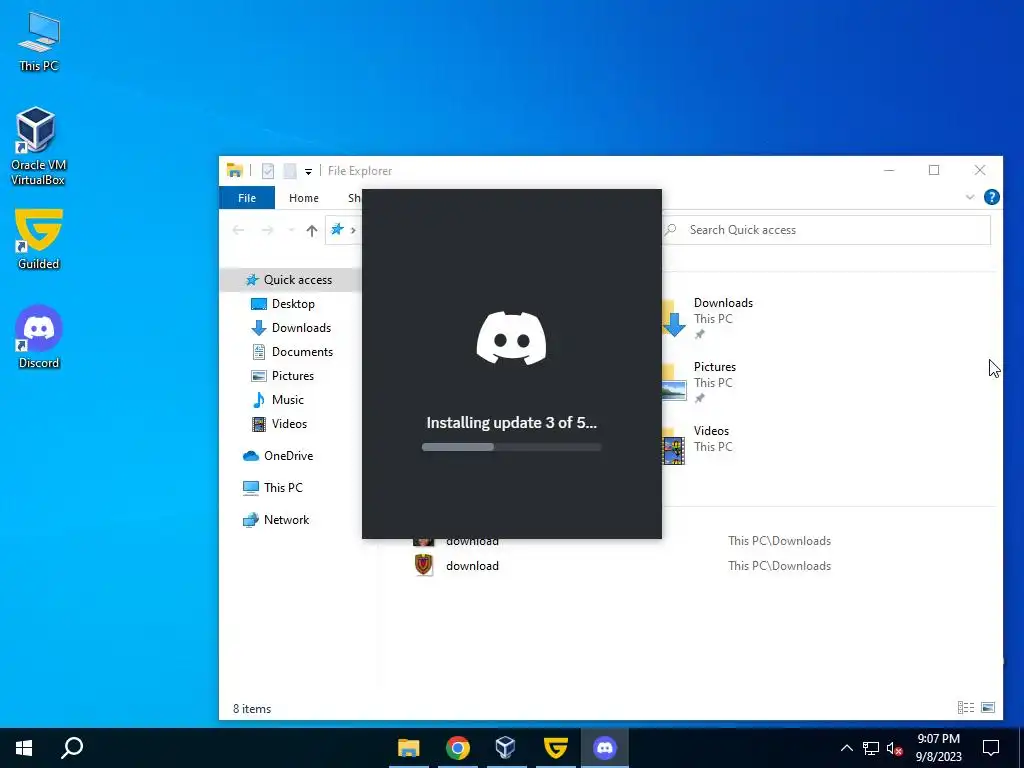Open Discord desktop shortcut
This screenshot has height=768, width=1024.
pos(38,337)
